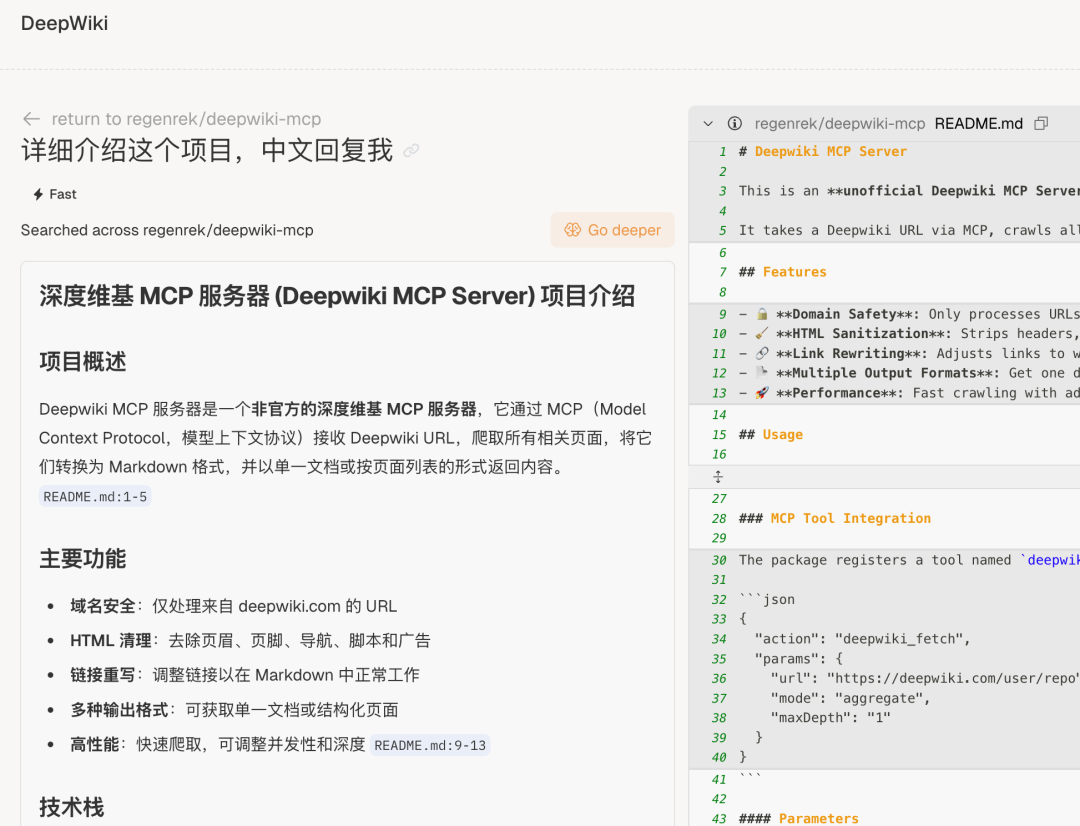
Task: Click 'Searched across regenrek/deepwiki-mcp' text
Action: pyautogui.click(x=167, y=230)
